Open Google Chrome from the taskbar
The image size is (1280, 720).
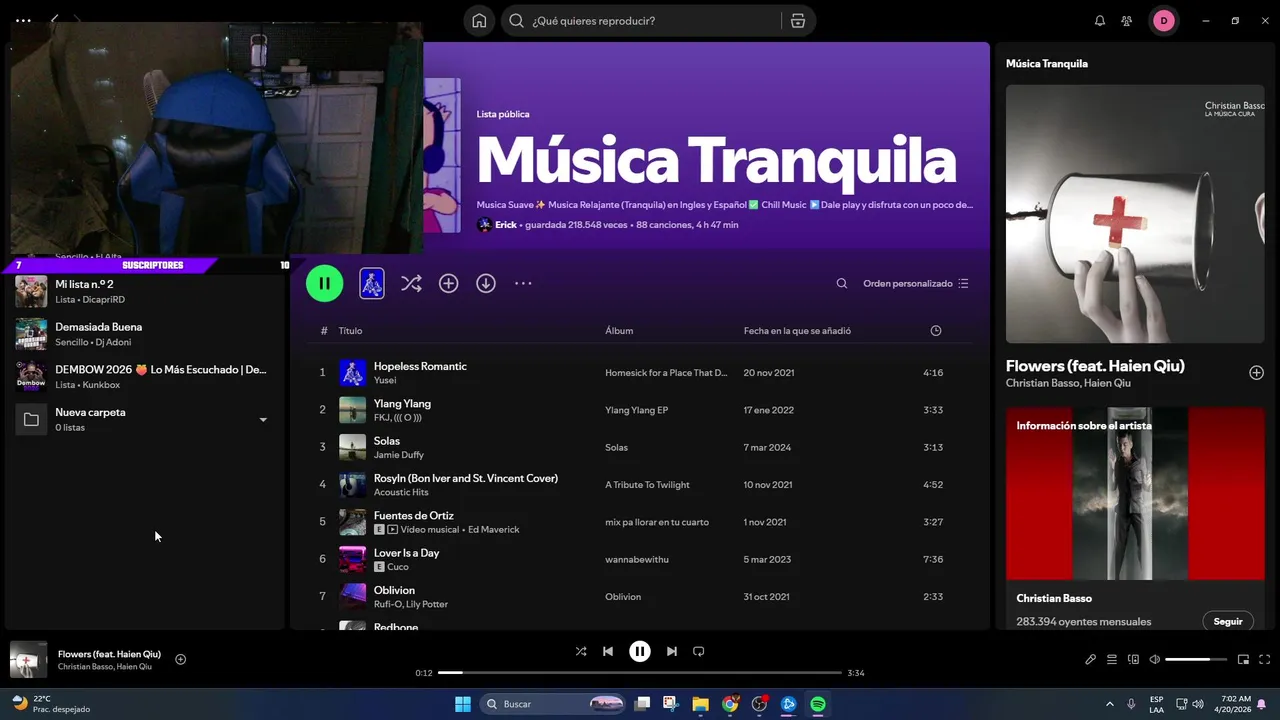coord(730,704)
